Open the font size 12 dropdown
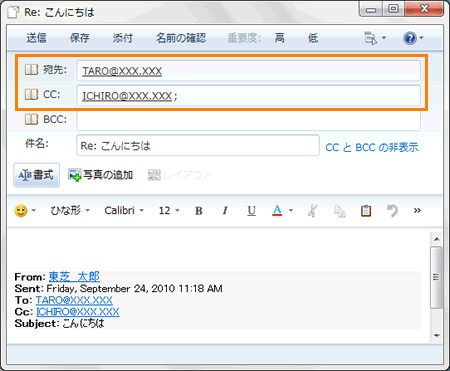The height and width of the screenshot is (371, 450). pyautogui.click(x=169, y=210)
